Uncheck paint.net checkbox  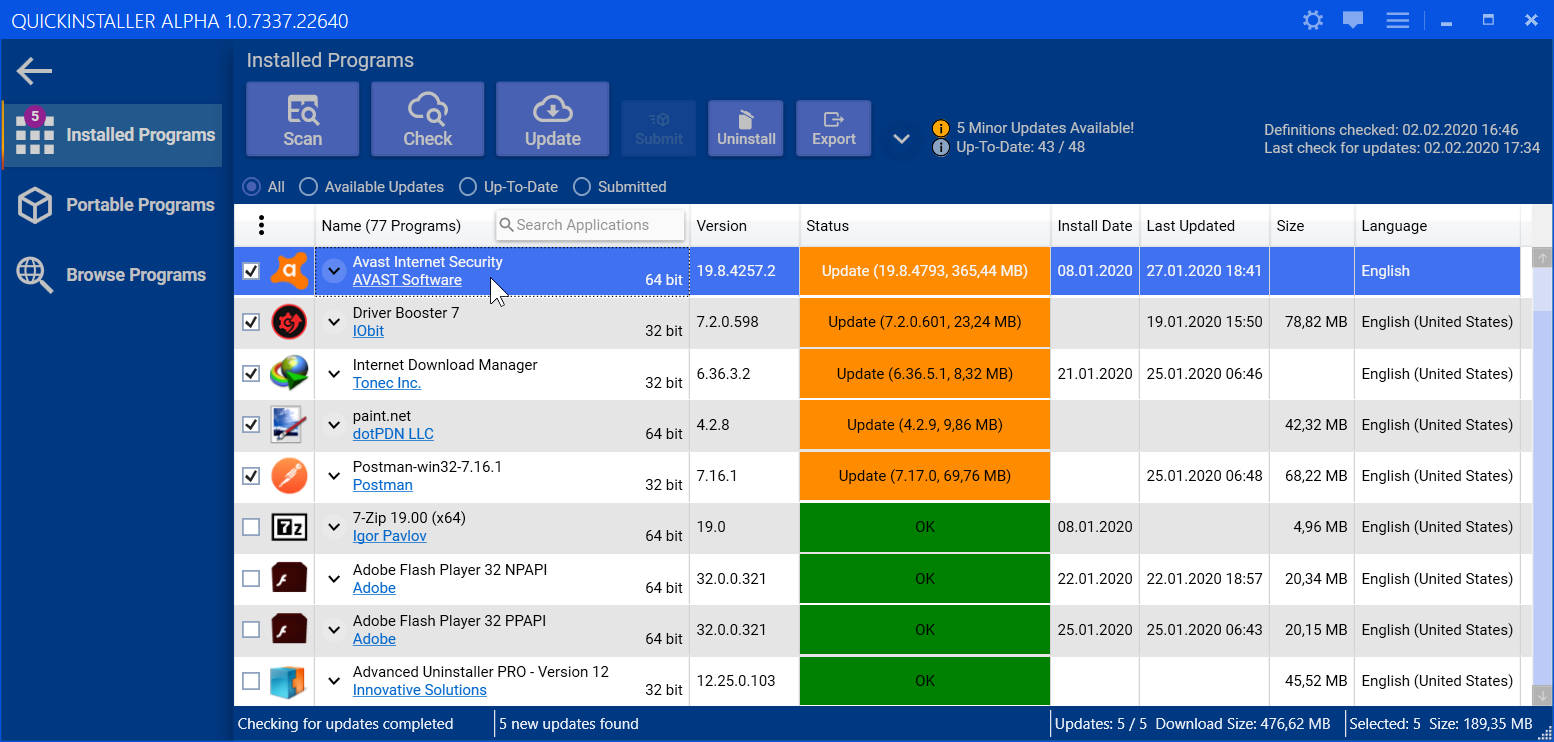point(251,425)
